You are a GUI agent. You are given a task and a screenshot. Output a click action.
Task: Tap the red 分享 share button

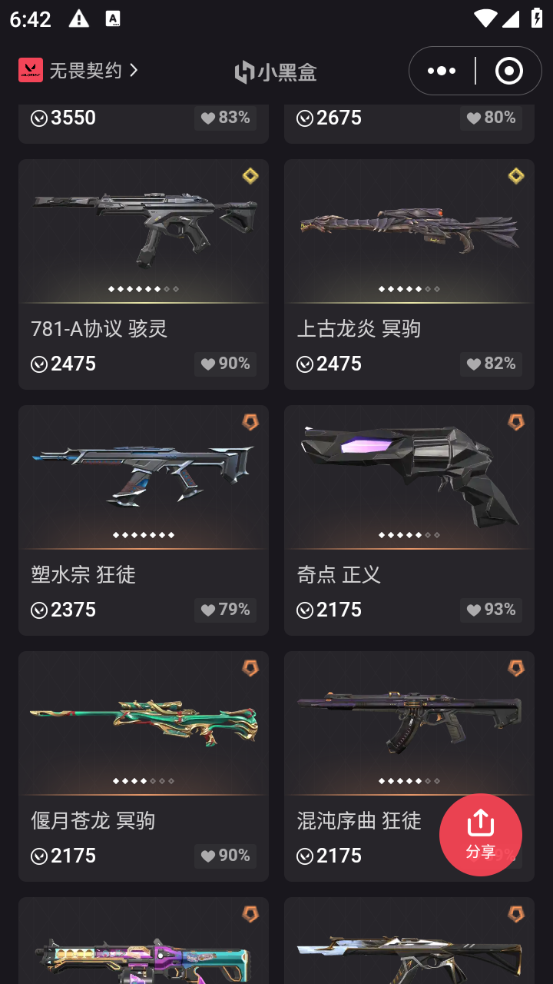(480, 835)
